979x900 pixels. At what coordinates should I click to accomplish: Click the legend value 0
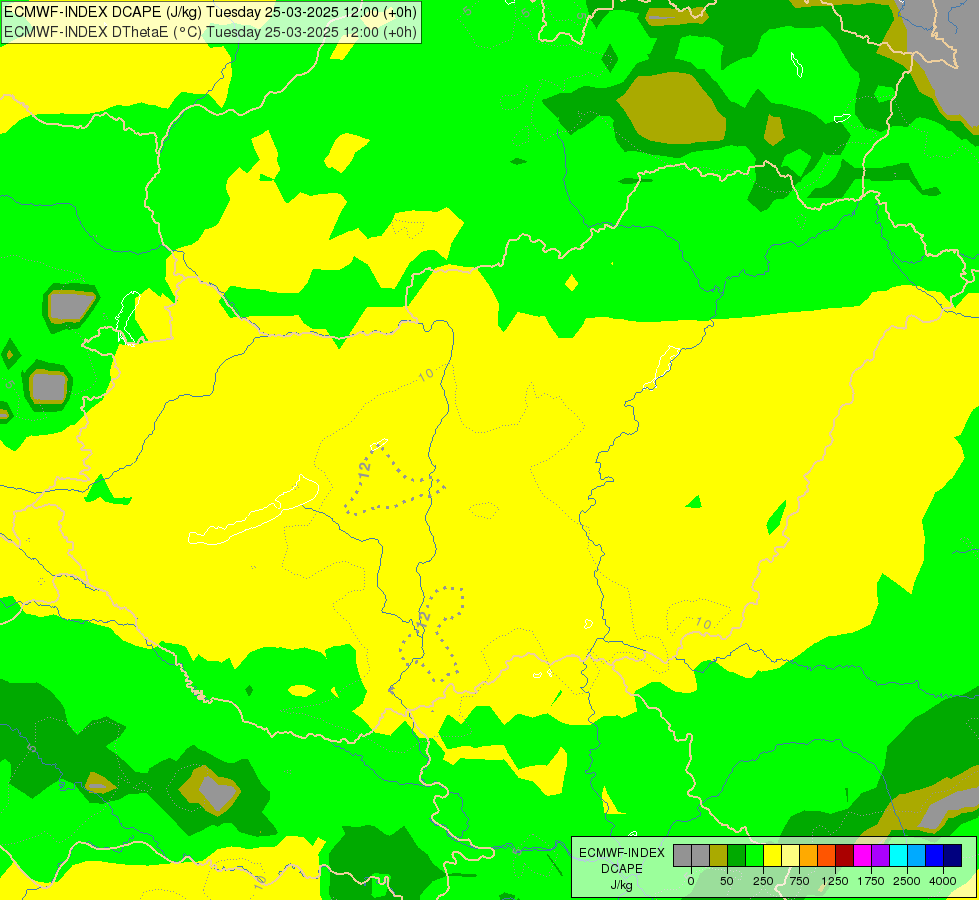tap(691, 881)
